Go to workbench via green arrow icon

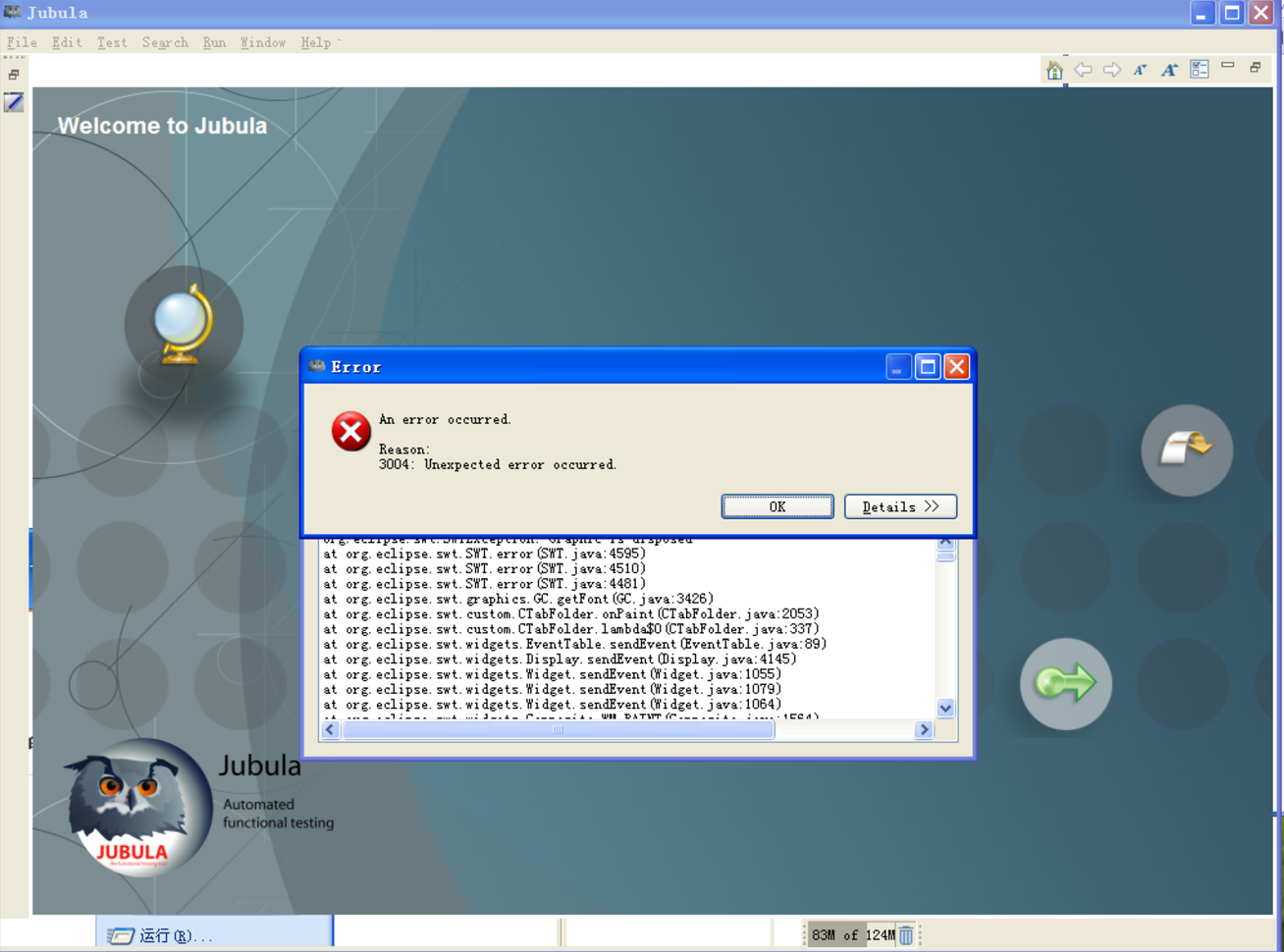(1066, 683)
